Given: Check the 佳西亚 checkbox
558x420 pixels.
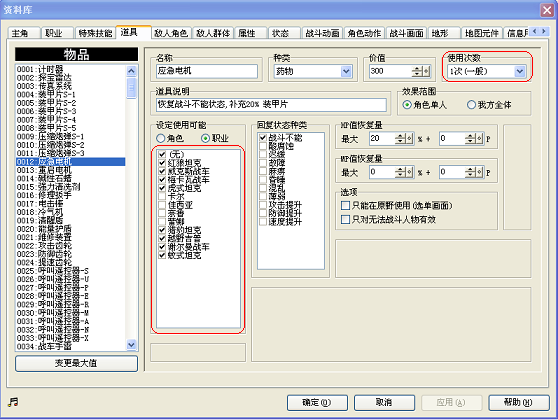Looking at the screenshot, I should (162, 205).
